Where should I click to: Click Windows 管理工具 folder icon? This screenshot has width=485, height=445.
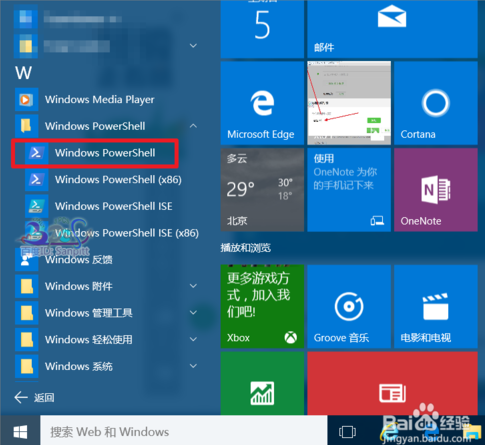pos(26,313)
